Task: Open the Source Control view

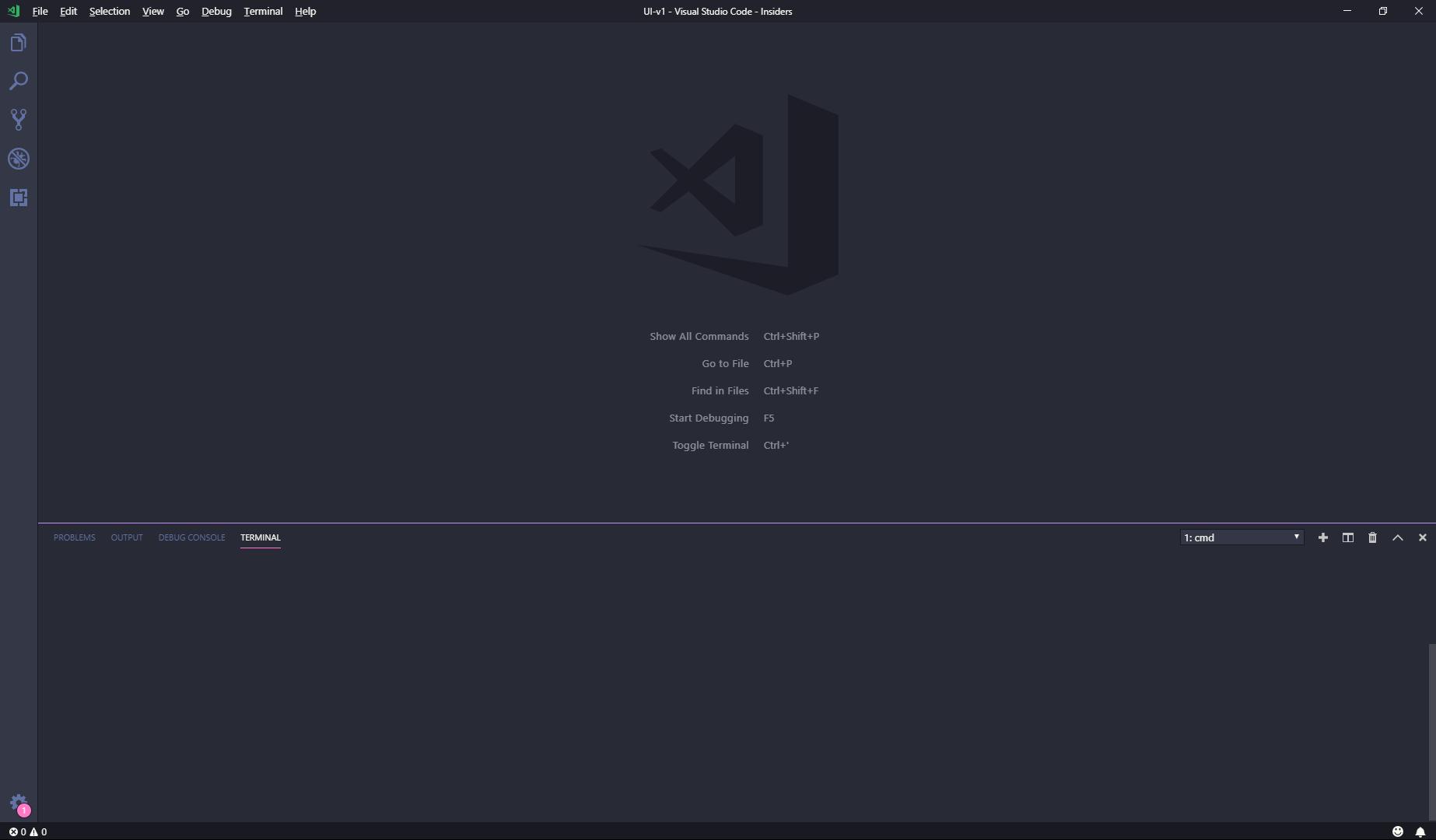Action: (19, 120)
